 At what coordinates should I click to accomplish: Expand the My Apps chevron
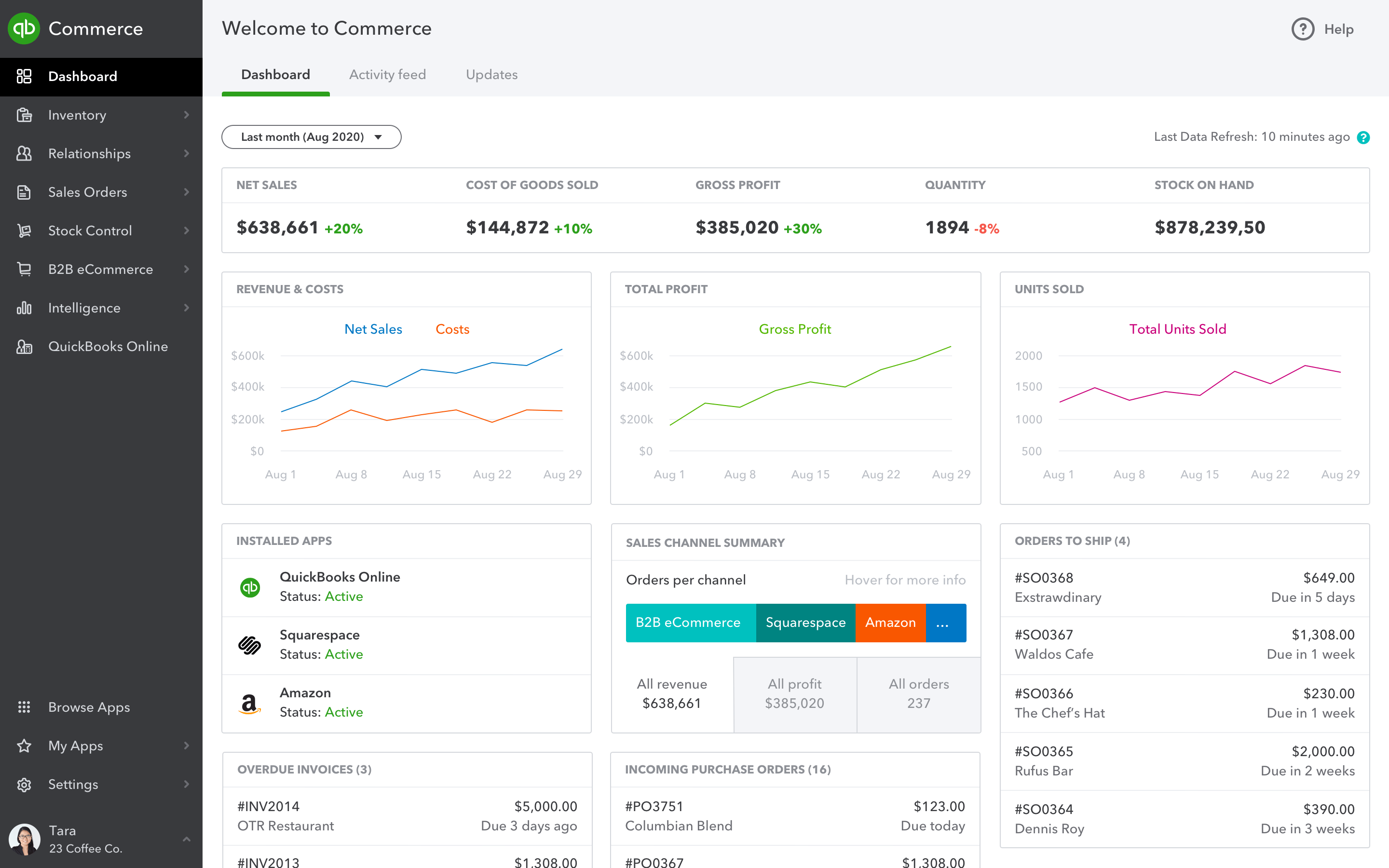(x=187, y=746)
